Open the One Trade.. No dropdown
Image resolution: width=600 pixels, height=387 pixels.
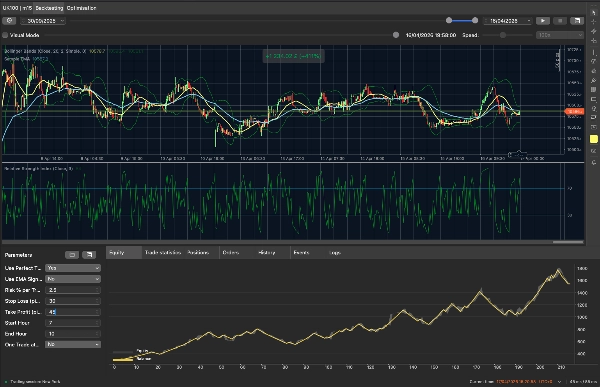pyautogui.click(x=73, y=345)
